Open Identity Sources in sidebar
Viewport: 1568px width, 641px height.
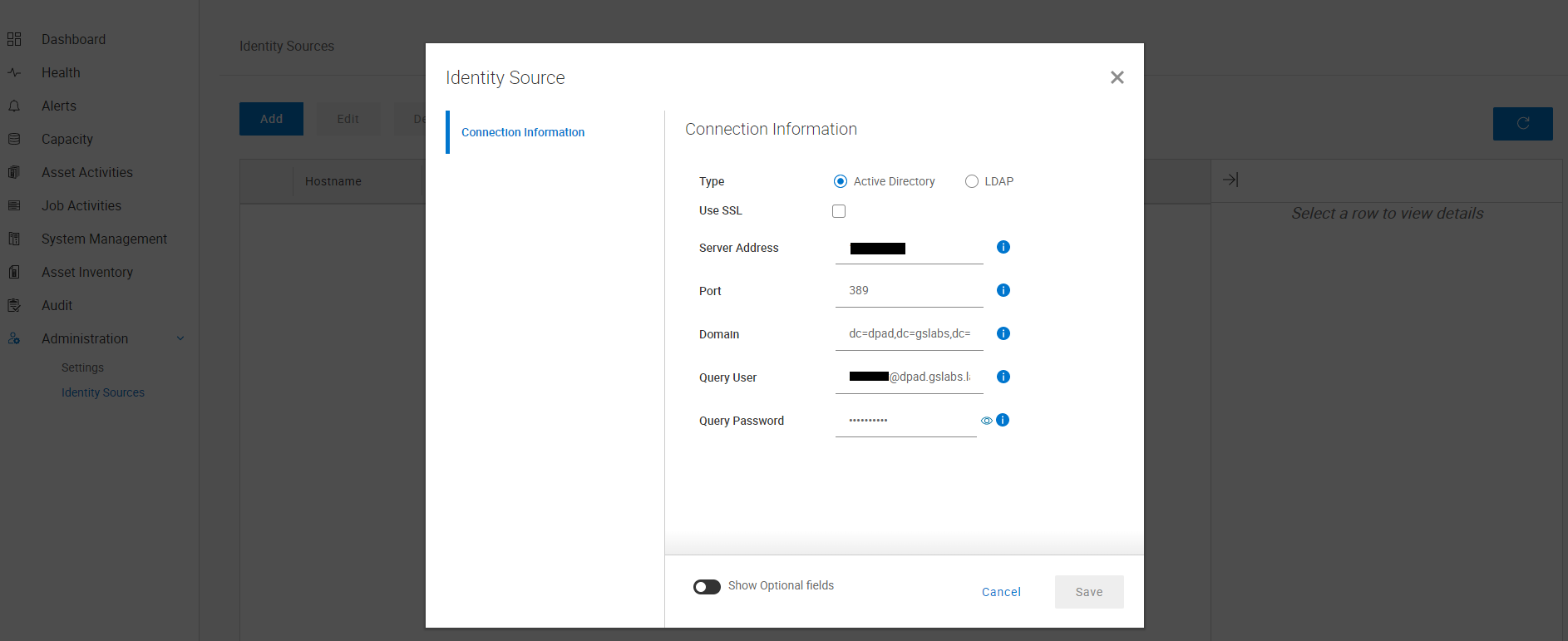tap(102, 392)
